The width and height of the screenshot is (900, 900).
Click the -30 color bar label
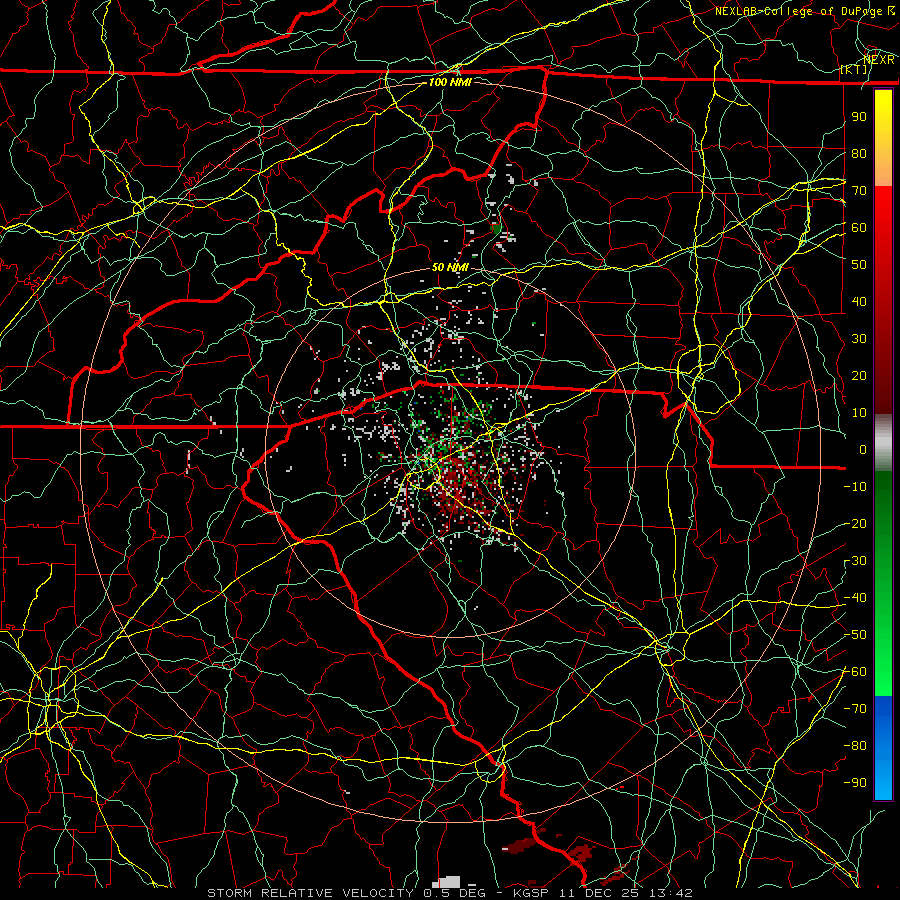[855, 561]
